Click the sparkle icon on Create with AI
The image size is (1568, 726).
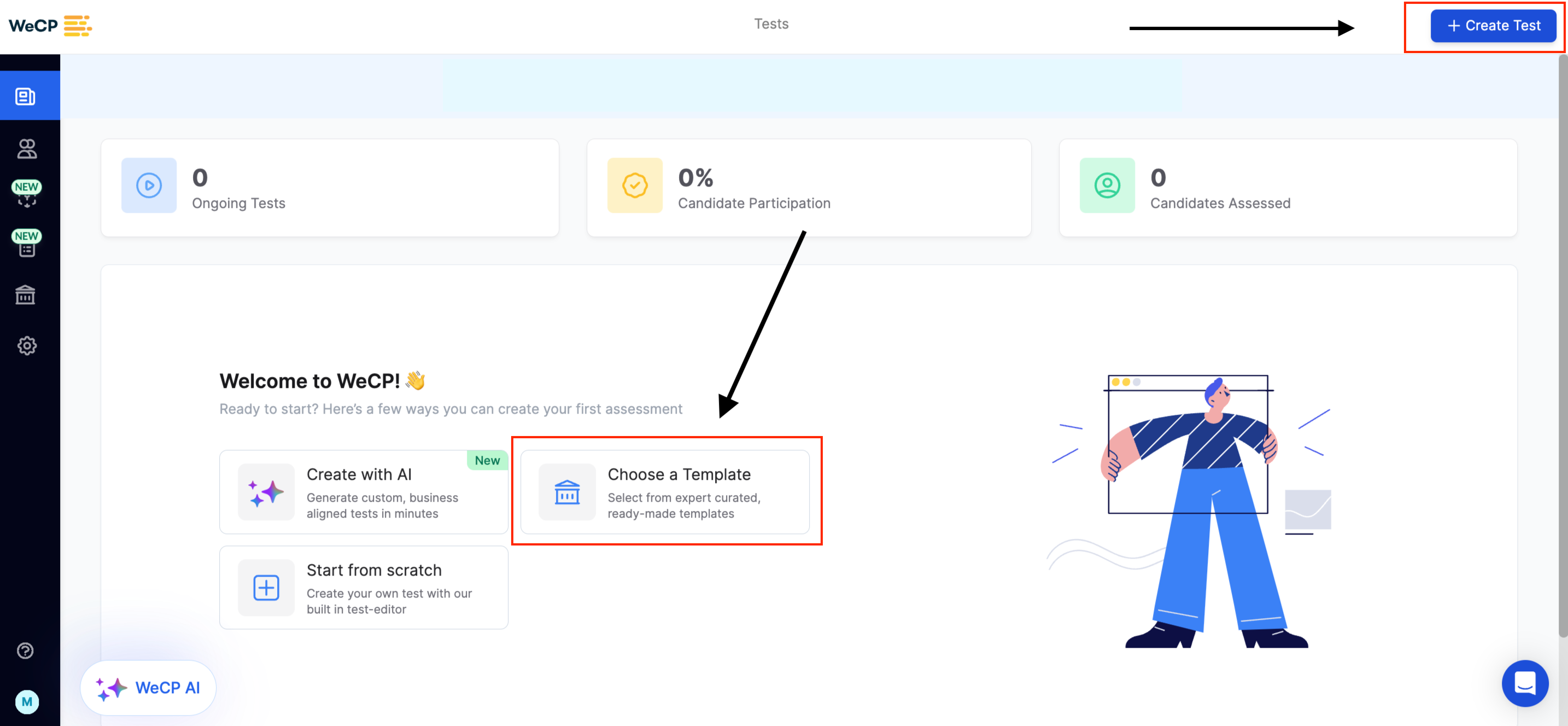click(x=266, y=492)
